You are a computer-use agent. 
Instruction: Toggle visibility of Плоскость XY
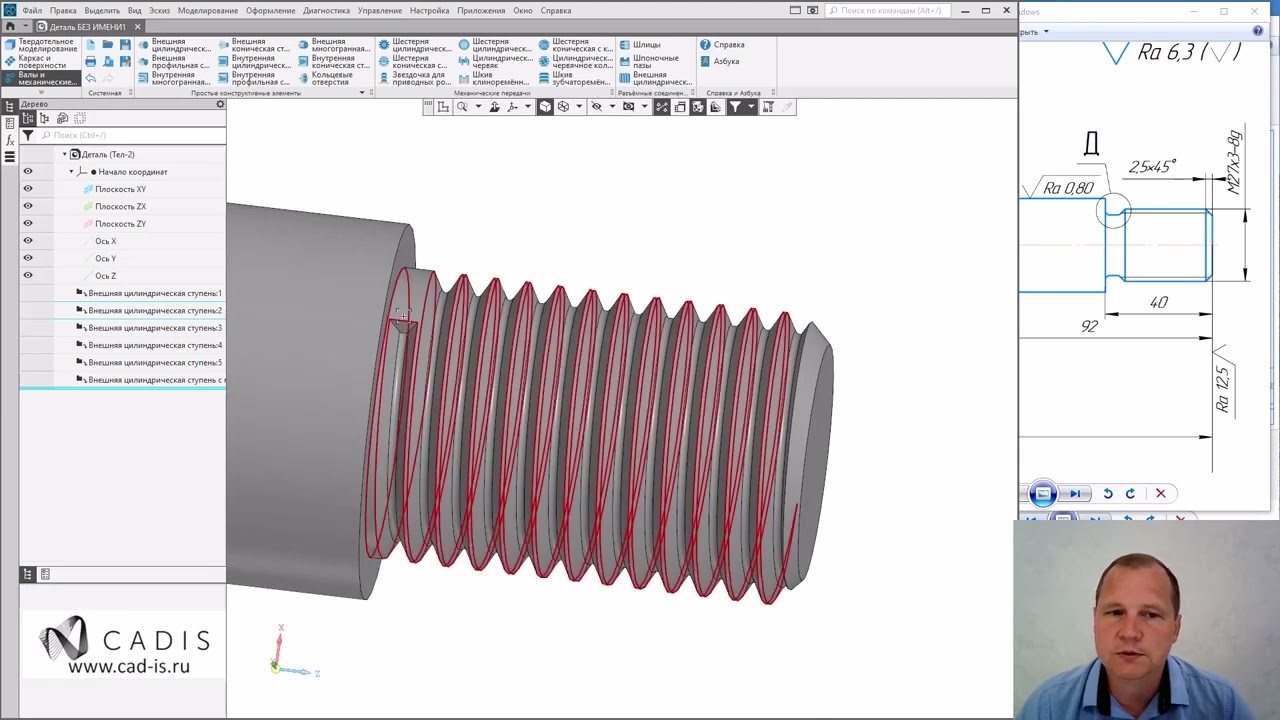click(28, 189)
